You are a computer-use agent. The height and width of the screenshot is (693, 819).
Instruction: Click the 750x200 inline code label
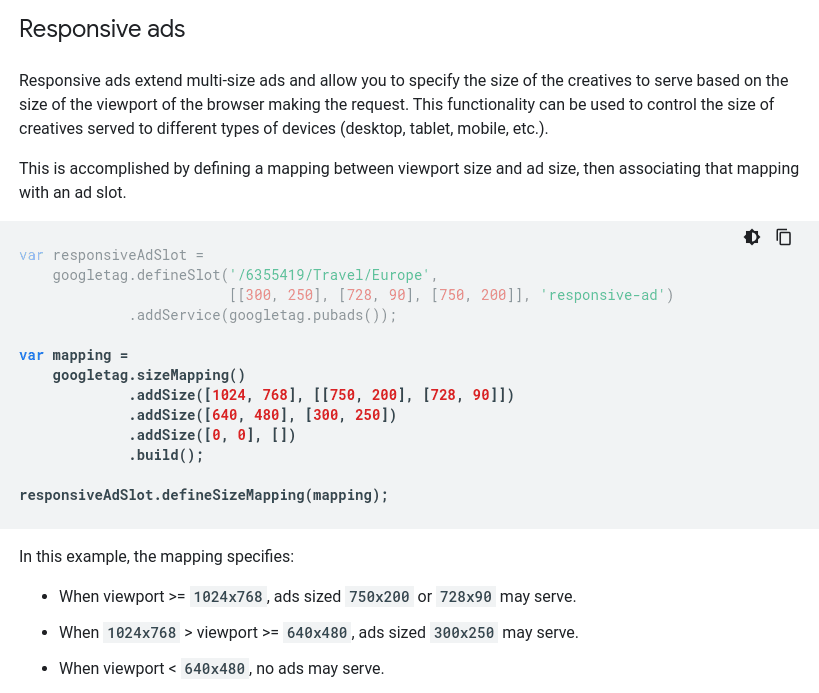(379, 596)
